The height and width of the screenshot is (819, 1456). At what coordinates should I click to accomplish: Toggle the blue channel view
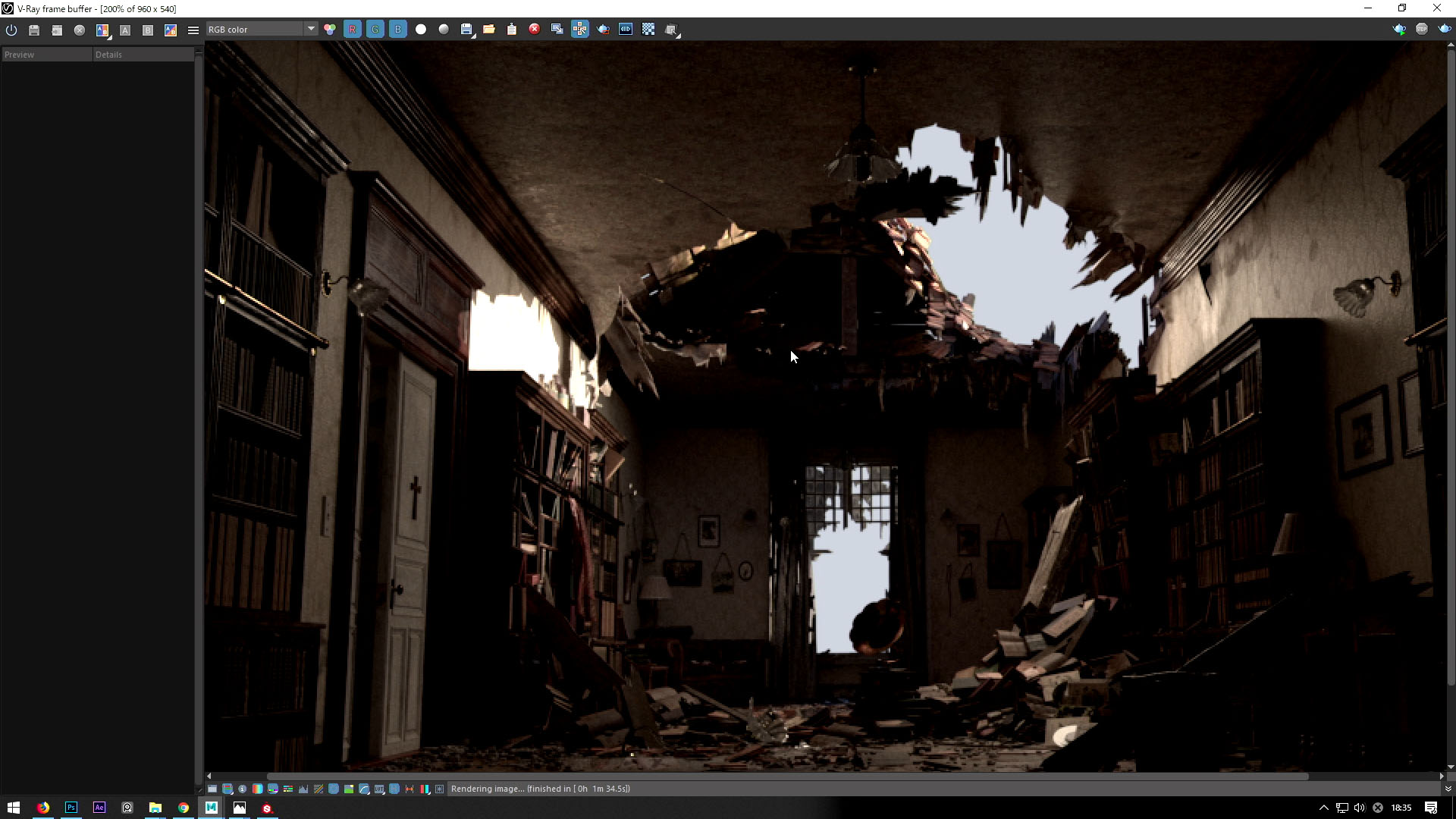[398, 30]
